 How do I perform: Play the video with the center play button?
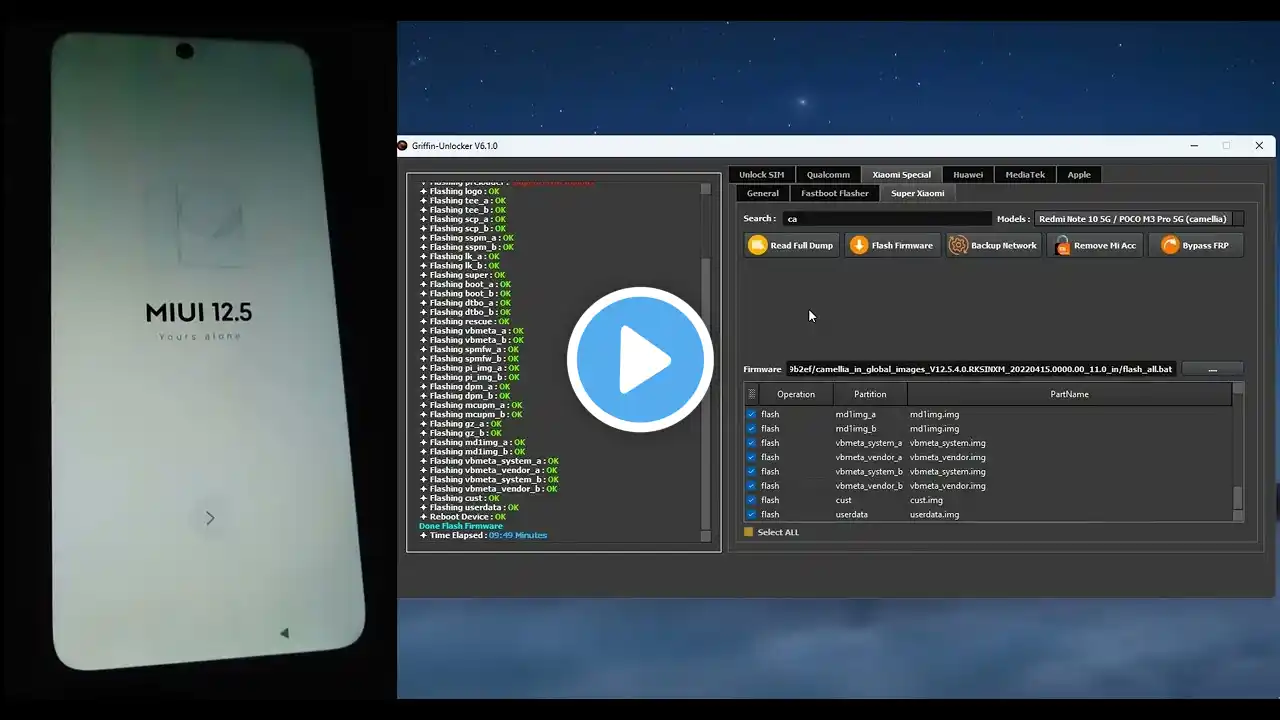click(x=640, y=360)
